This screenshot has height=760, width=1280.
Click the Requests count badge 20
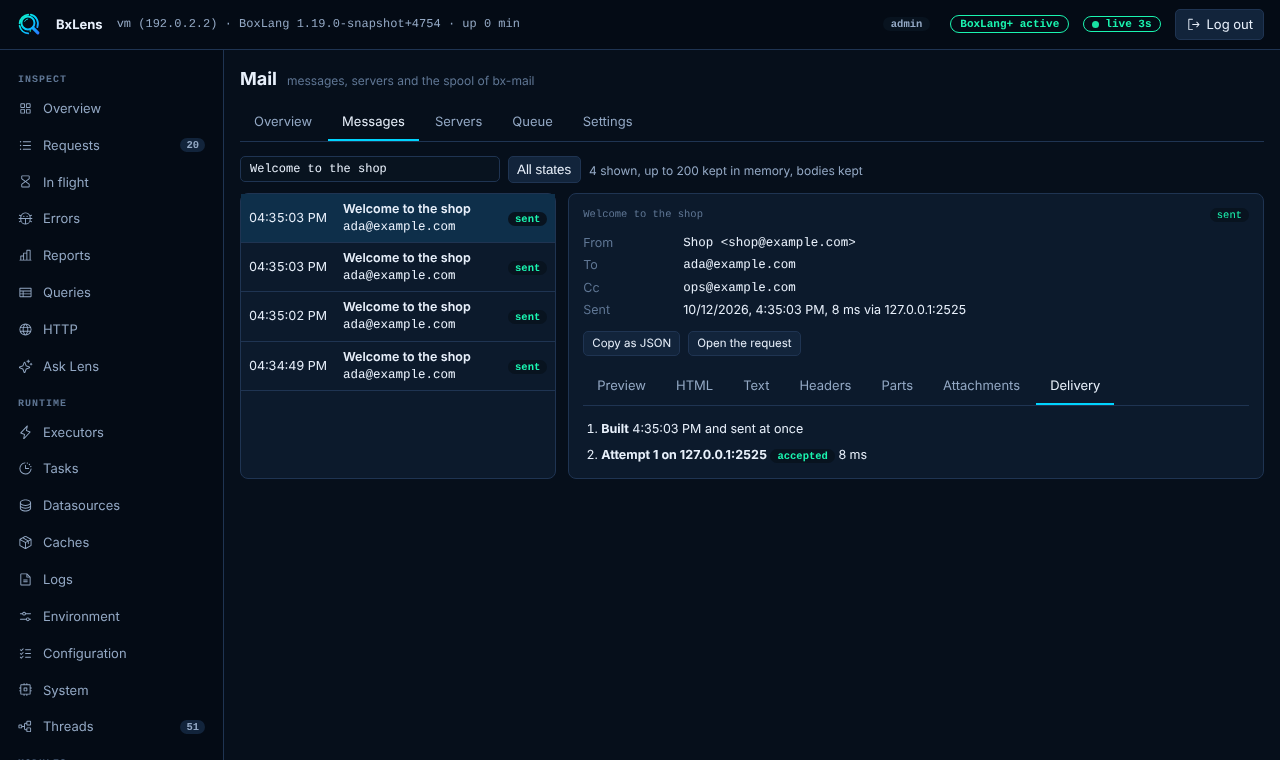tap(192, 145)
